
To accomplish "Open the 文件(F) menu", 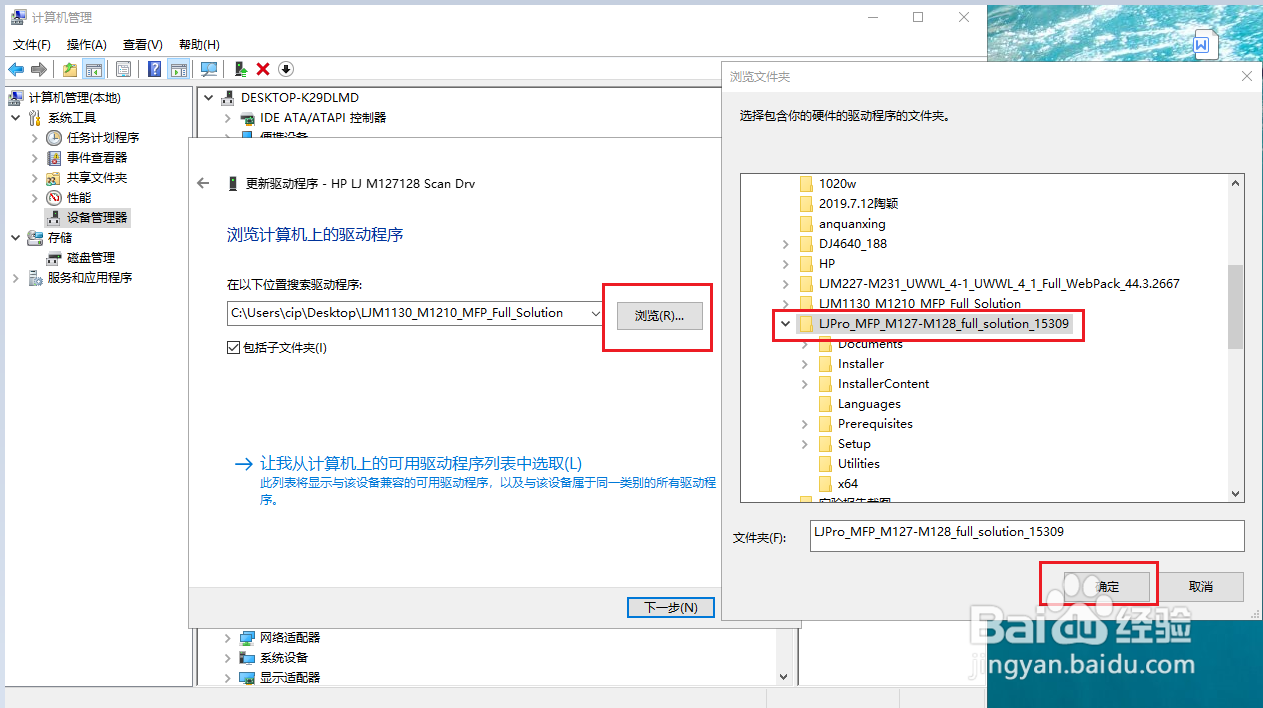I will click(32, 45).
